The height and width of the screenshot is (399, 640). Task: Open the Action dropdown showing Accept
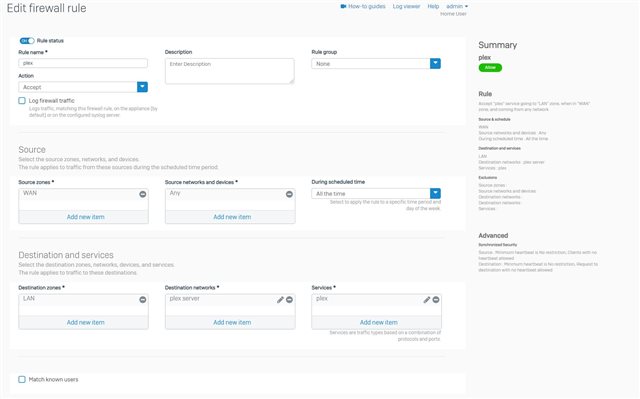tap(83, 87)
